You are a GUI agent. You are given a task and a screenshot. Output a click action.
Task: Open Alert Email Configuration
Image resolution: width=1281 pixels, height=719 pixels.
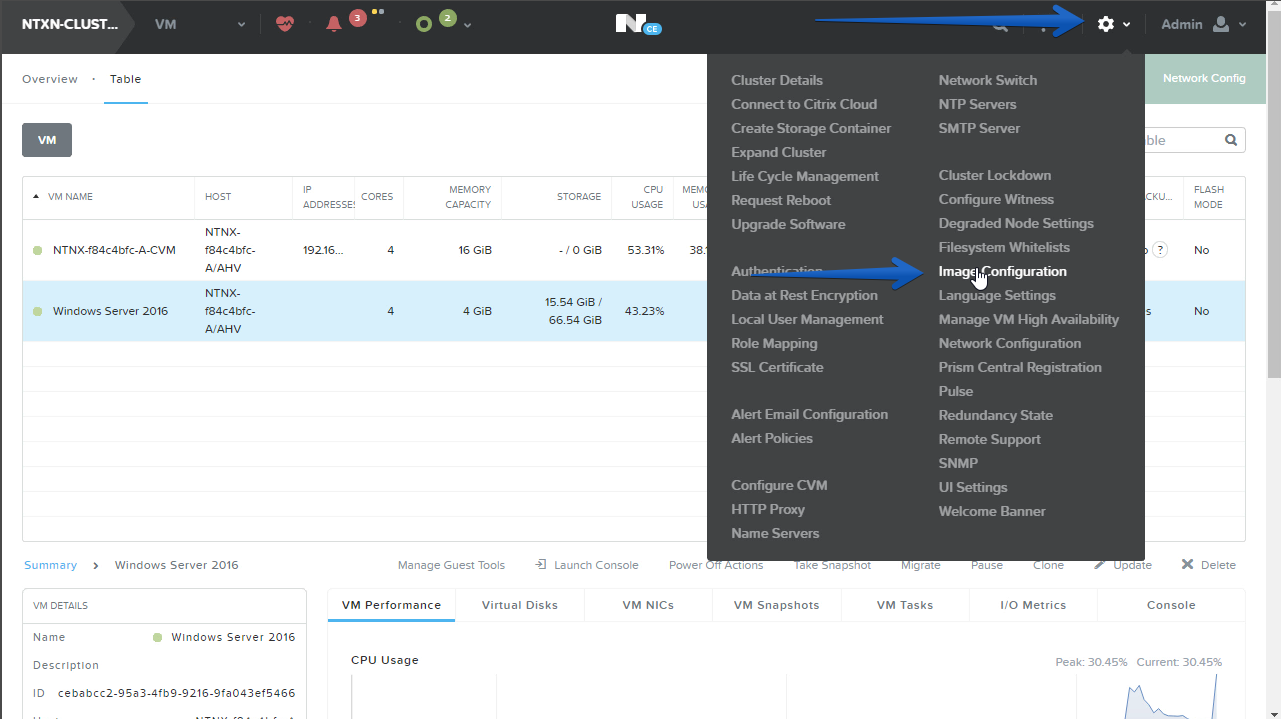tap(809, 414)
